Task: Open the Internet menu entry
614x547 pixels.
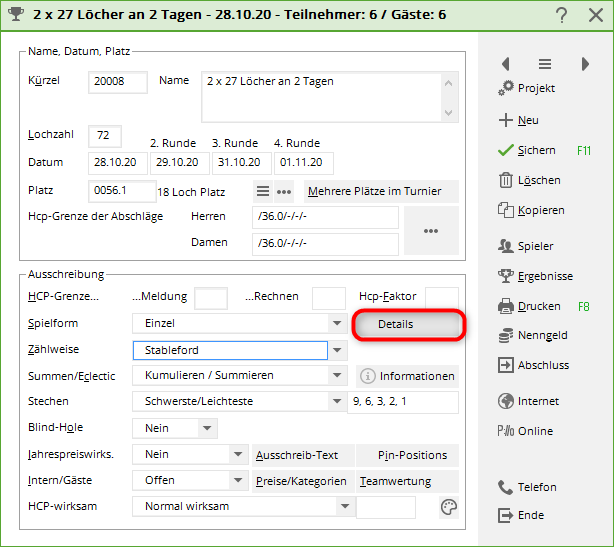Action: click(537, 401)
